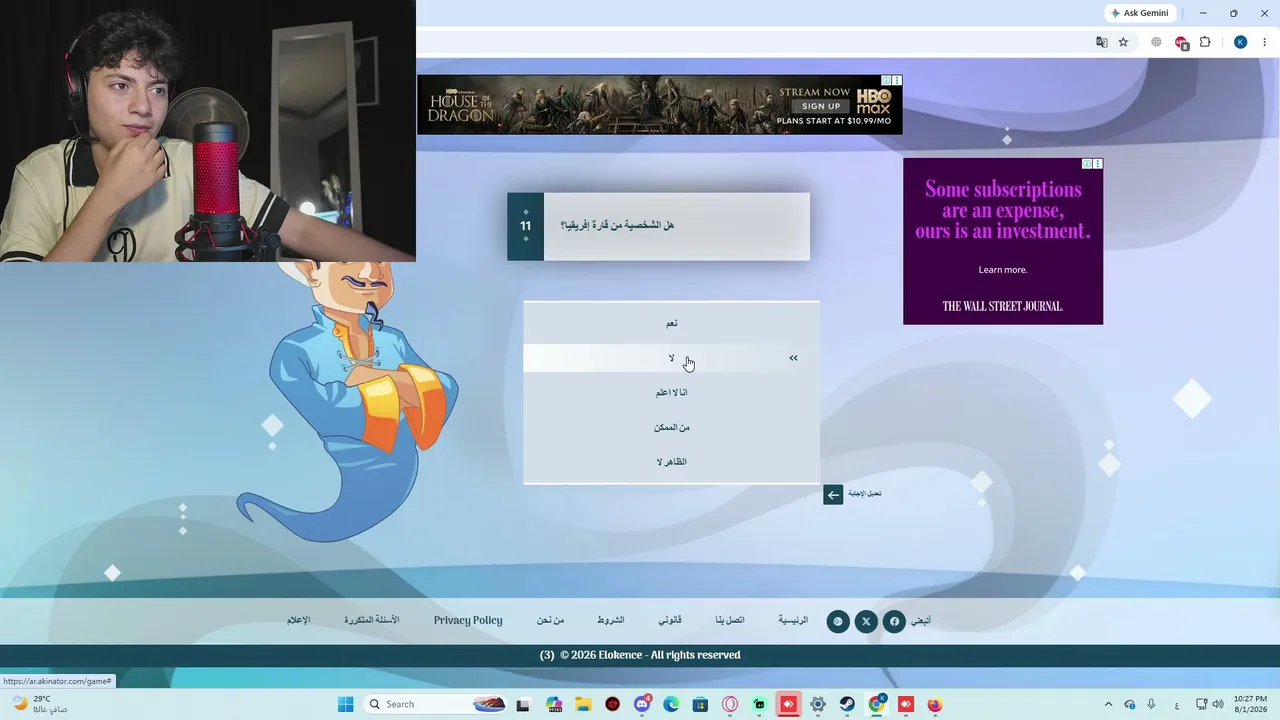The height and width of the screenshot is (720, 1280).
Task: Open the round social icon left of X
Action: click(x=838, y=621)
